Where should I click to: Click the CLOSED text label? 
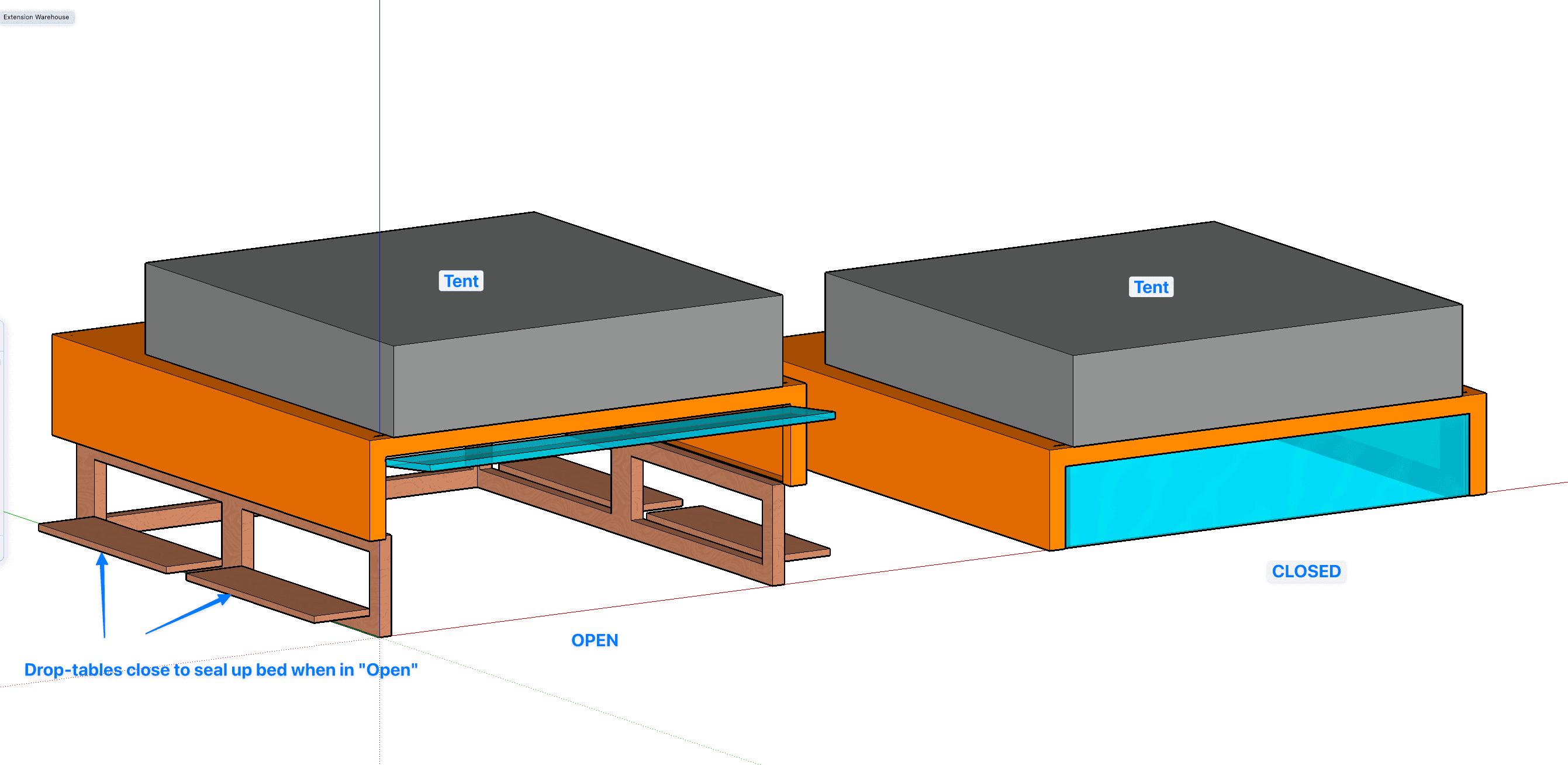click(1305, 571)
